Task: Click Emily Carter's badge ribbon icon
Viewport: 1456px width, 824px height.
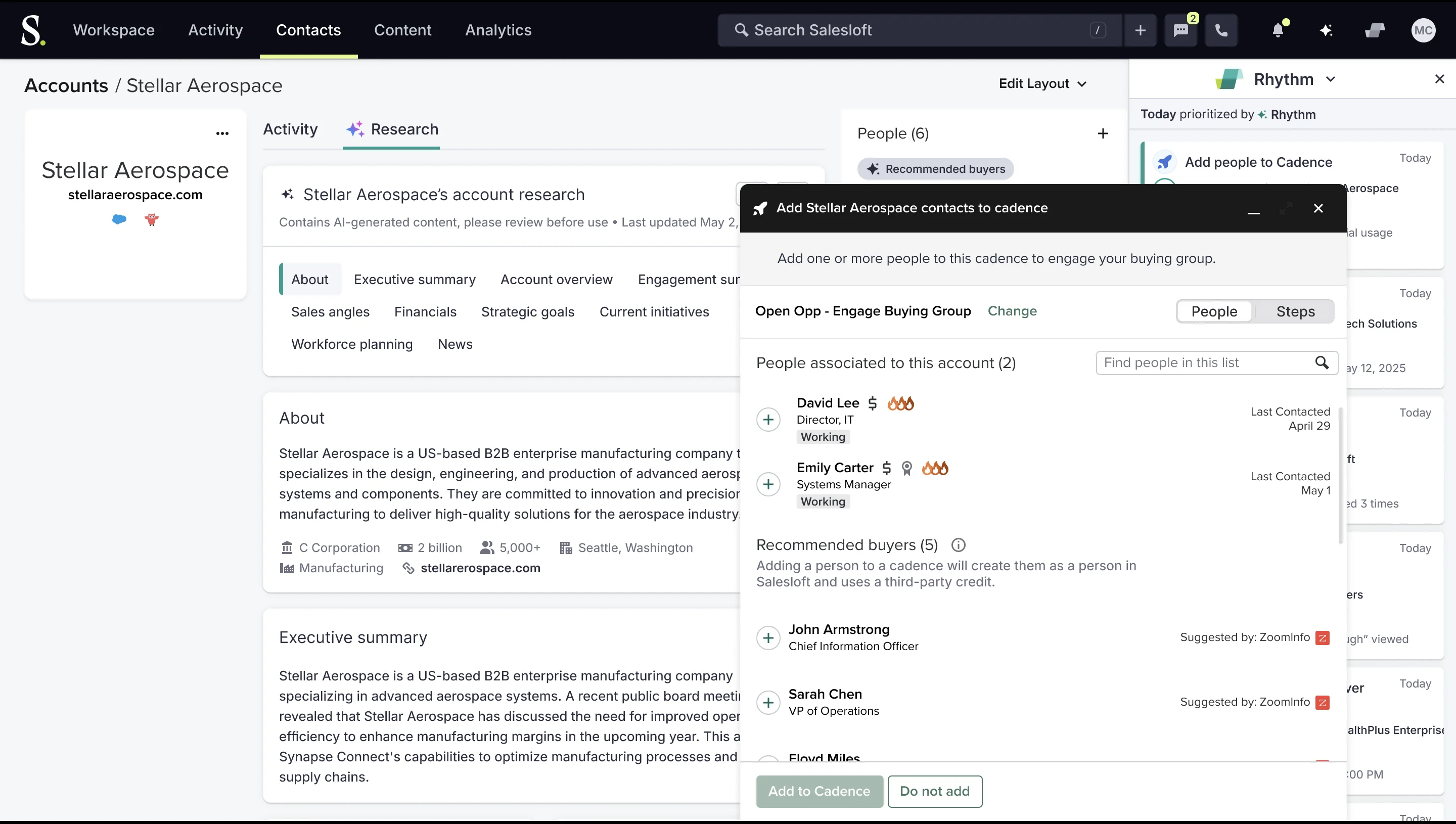Action: click(907, 468)
